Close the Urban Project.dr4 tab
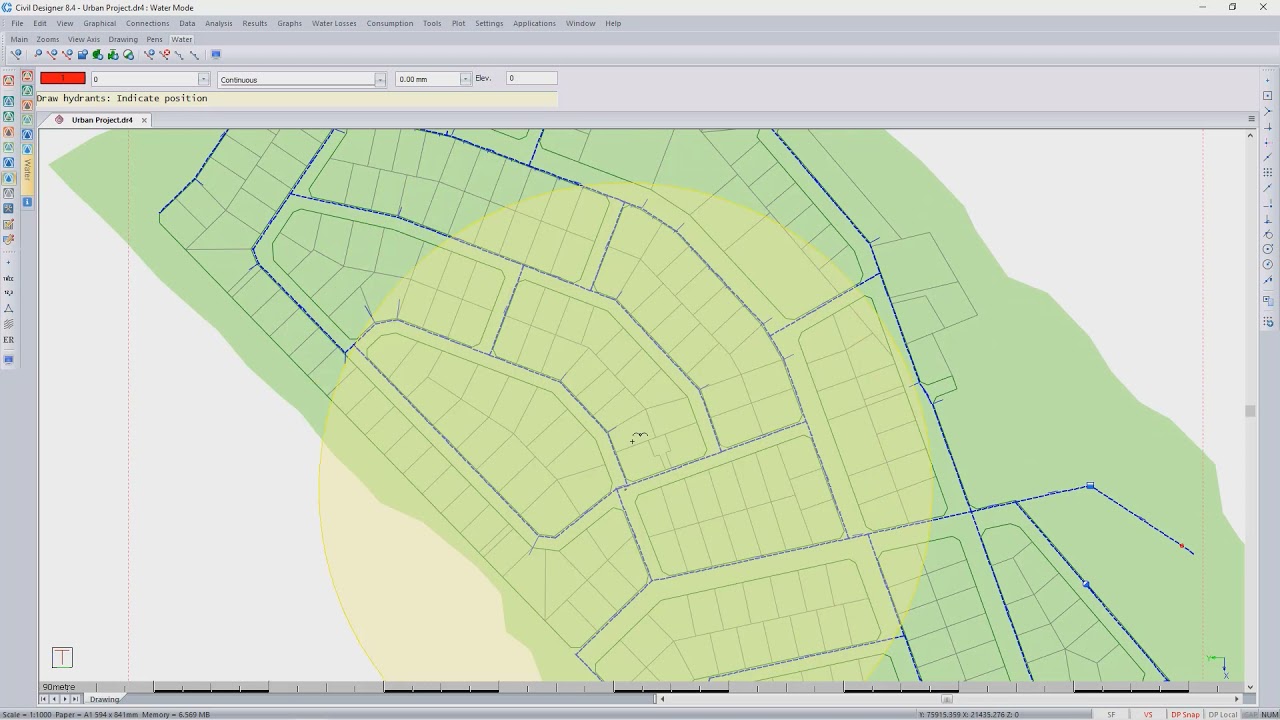This screenshot has width=1280, height=720. click(144, 120)
